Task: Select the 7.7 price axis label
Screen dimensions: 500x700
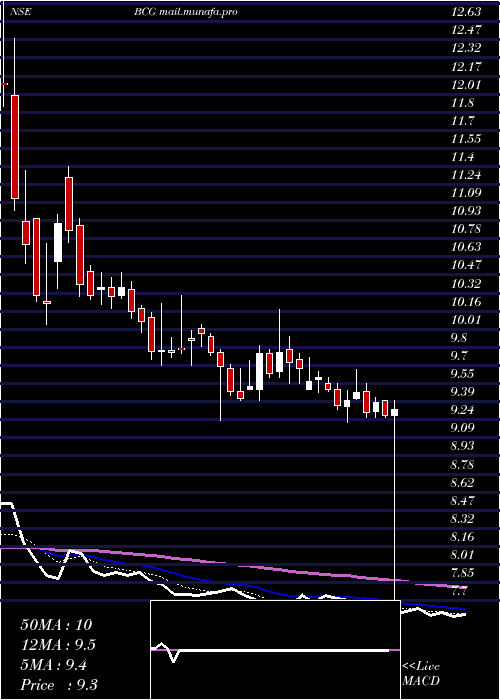Action: click(x=459, y=591)
